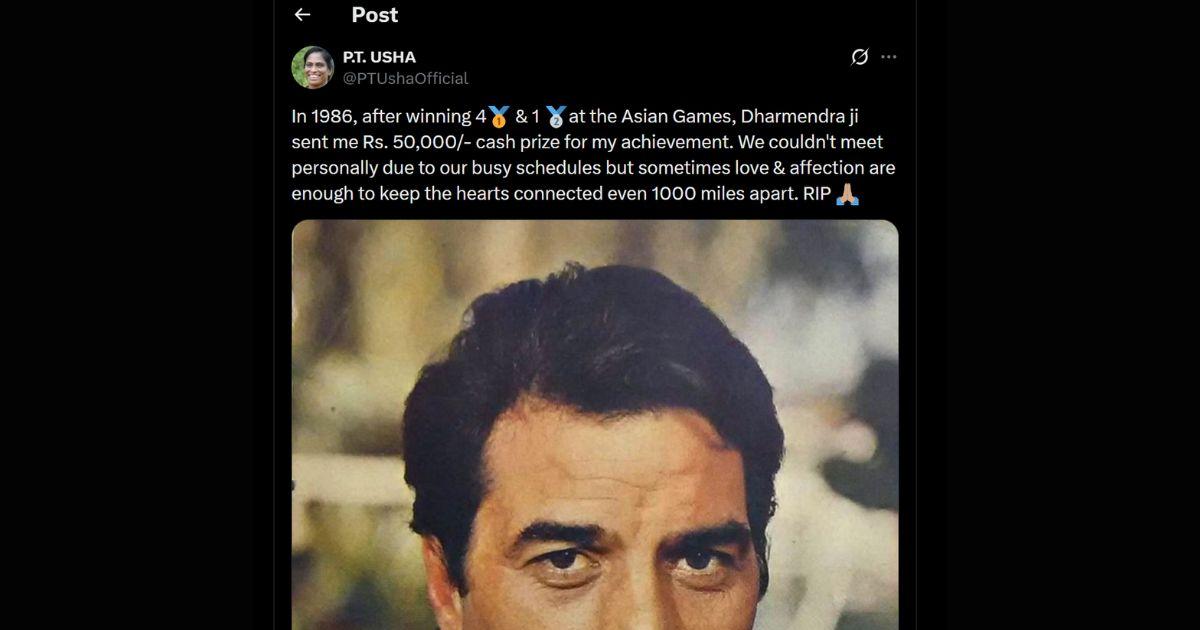Viewport: 1200px width, 630px height.
Task: Go back using the left arrow
Action: pos(302,15)
